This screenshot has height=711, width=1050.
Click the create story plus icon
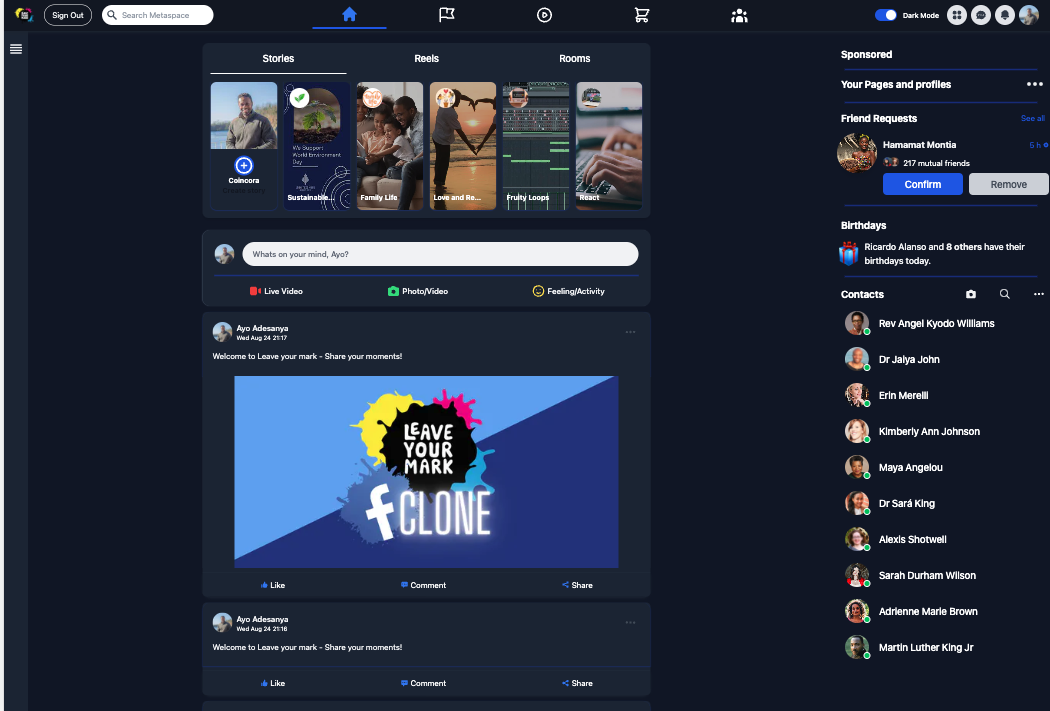pyautogui.click(x=244, y=165)
